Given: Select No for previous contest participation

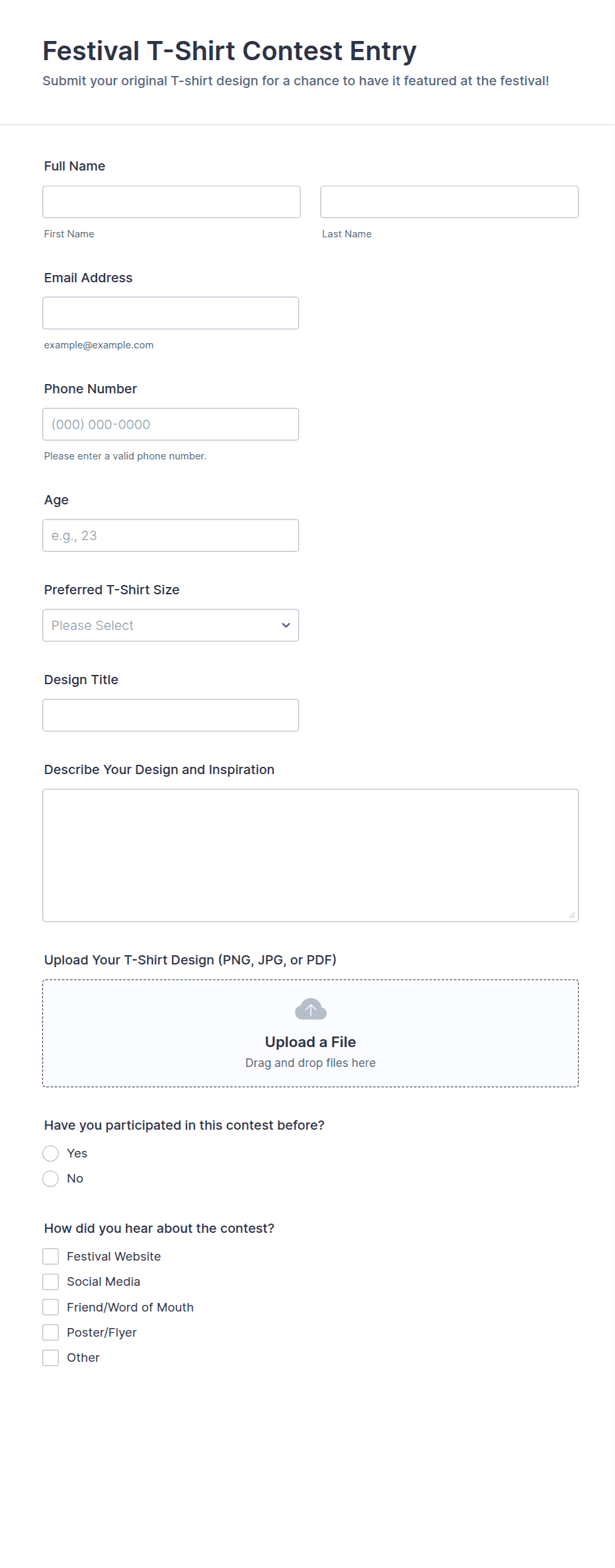Looking at the screenshot, I should [x=51, y=1179].
